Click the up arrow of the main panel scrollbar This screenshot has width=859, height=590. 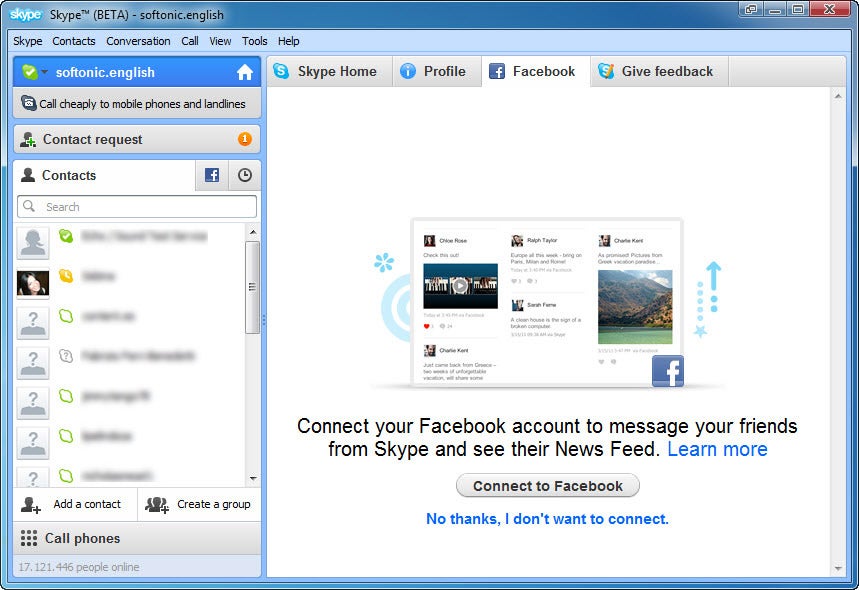pyautogui.click(x=838, y=96)
